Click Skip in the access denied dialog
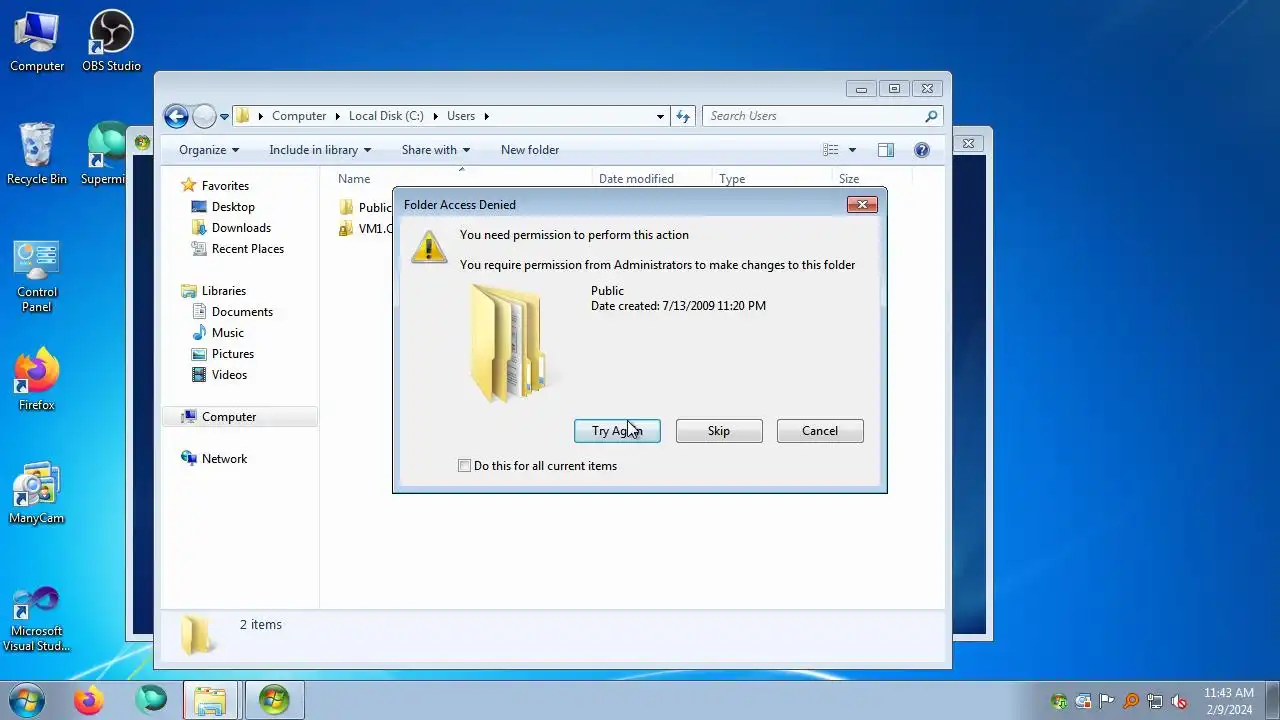1280x720 pixels. [x=719, y=431]
